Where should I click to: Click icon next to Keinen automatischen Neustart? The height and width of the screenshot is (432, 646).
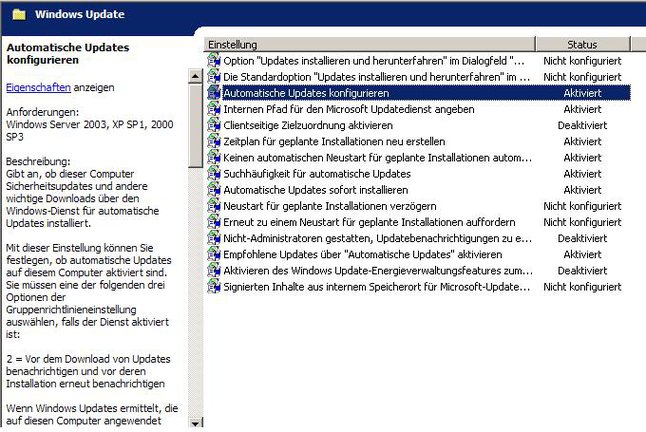click(214, 157)
